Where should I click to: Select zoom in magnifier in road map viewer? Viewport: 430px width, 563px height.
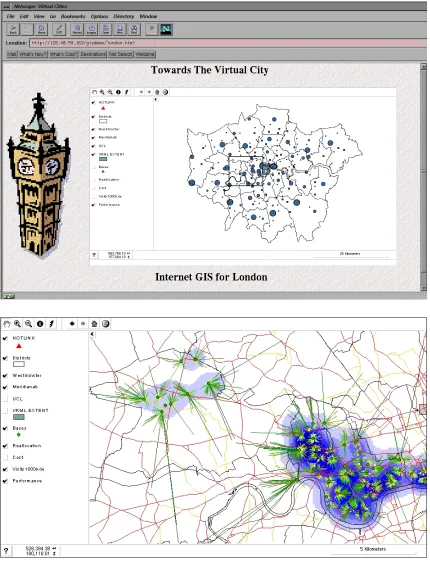(17, 324)
